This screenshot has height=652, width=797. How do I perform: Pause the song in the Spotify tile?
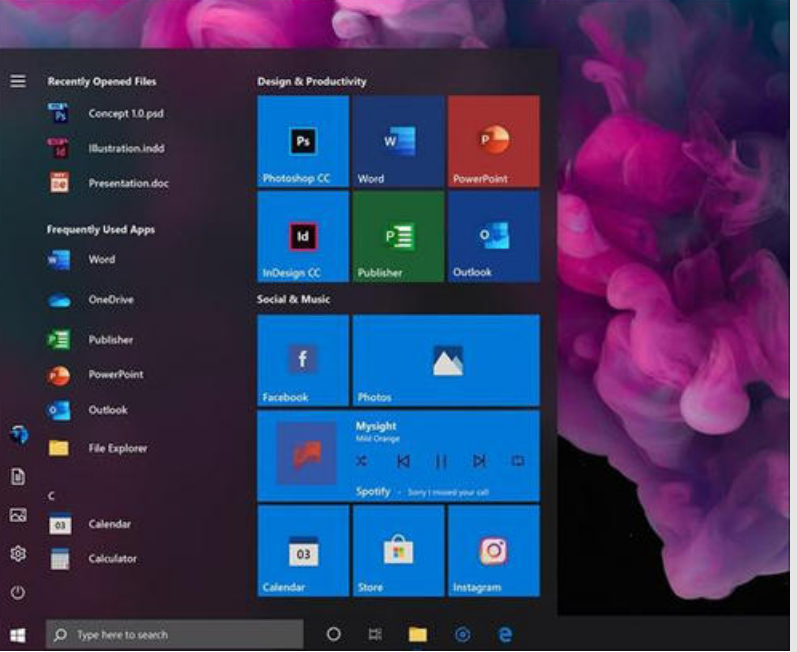pos(441,461)
